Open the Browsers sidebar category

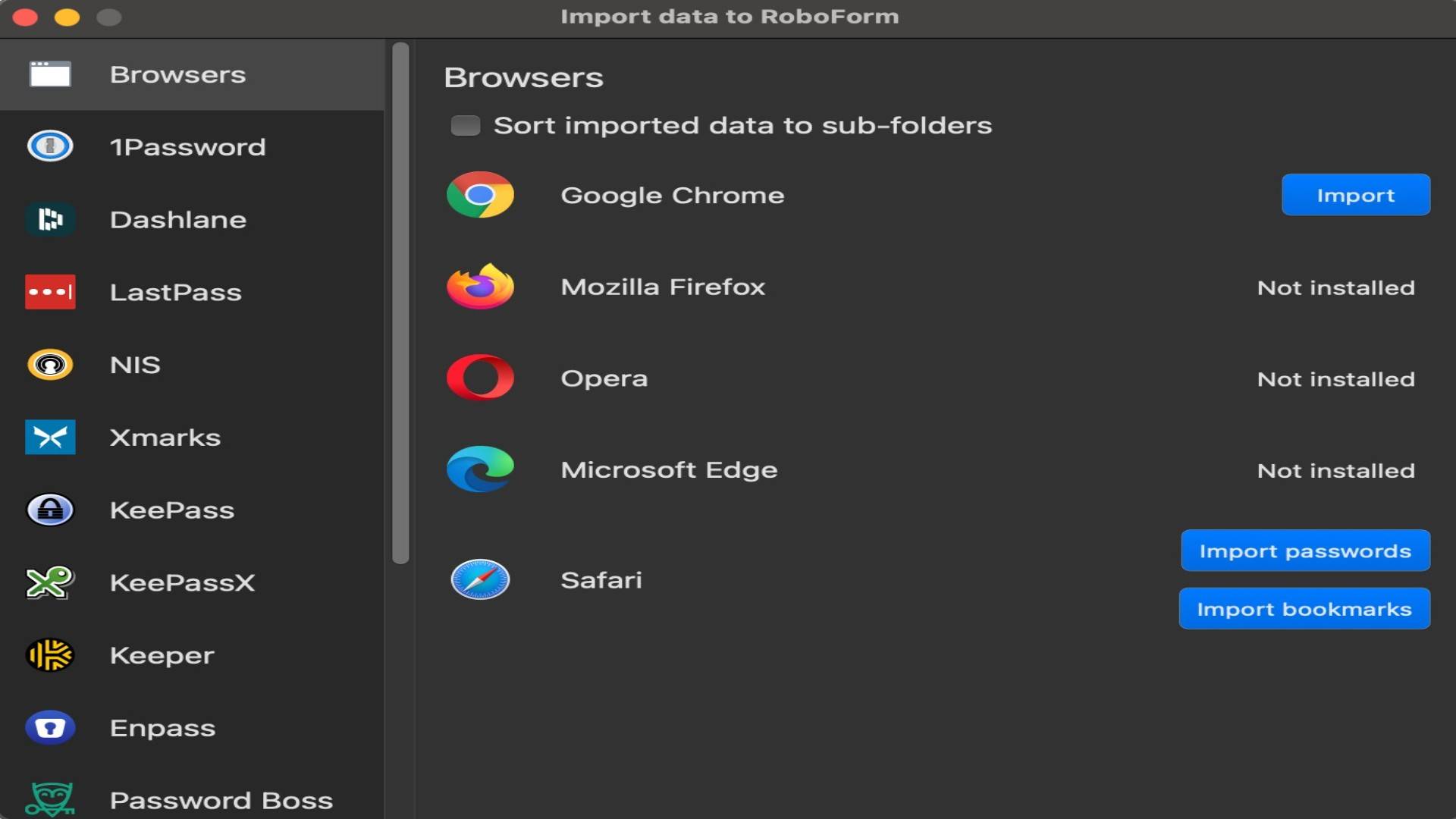[177, 74]
